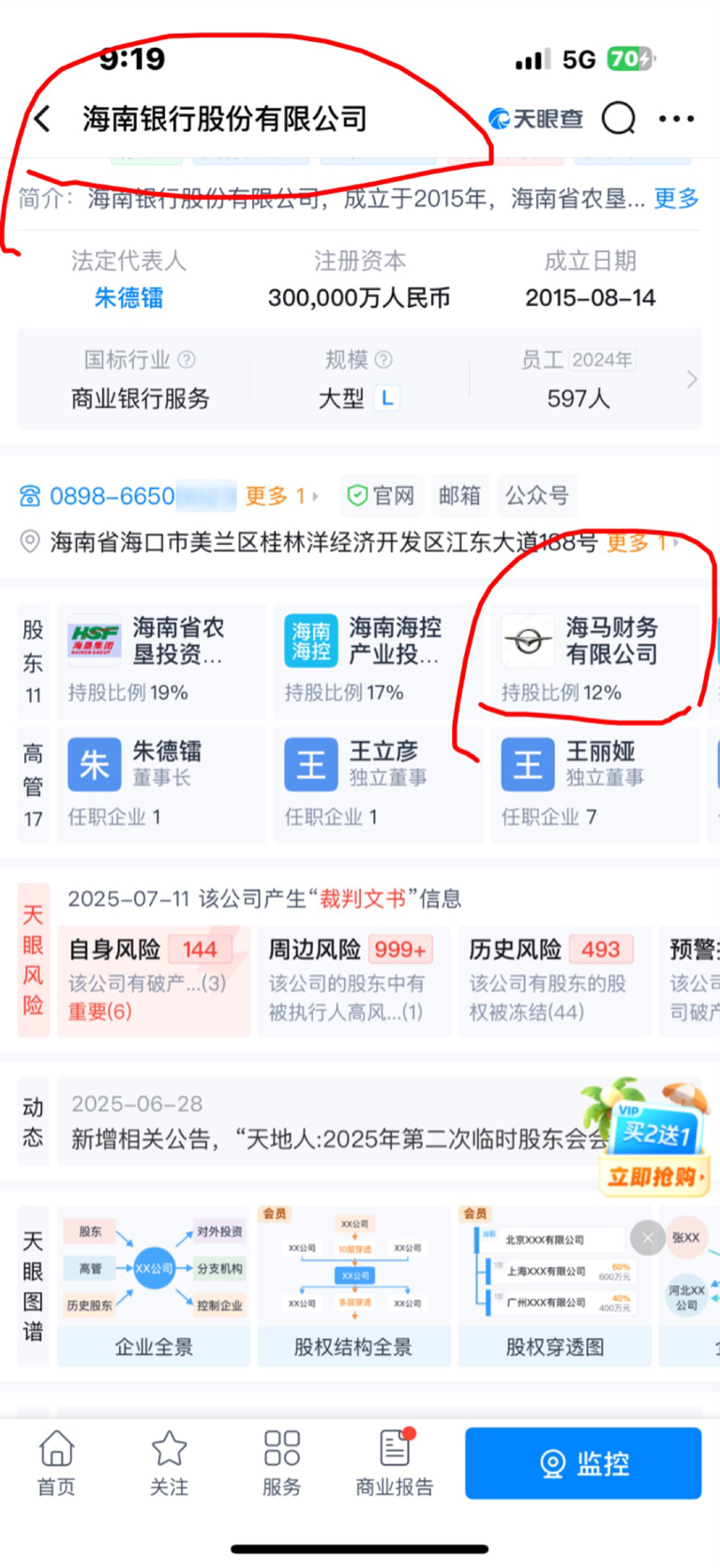Go to 首页 home tab
The image size is (720, 1568).
pyautogui.click(x=56, y=1463)
